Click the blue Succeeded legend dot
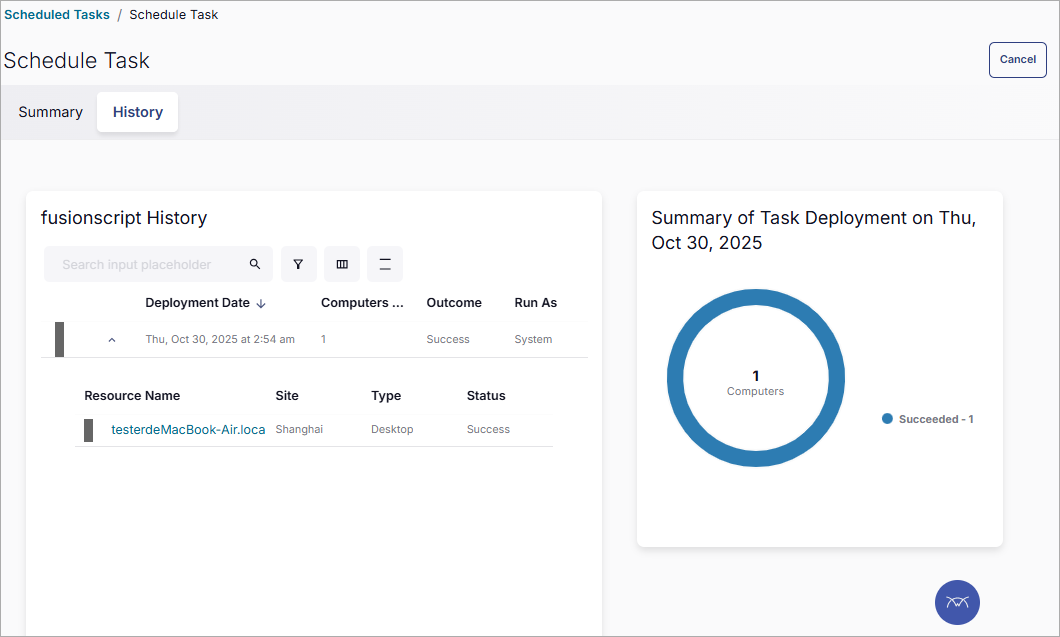The image size is (1060, 637). 886,418
